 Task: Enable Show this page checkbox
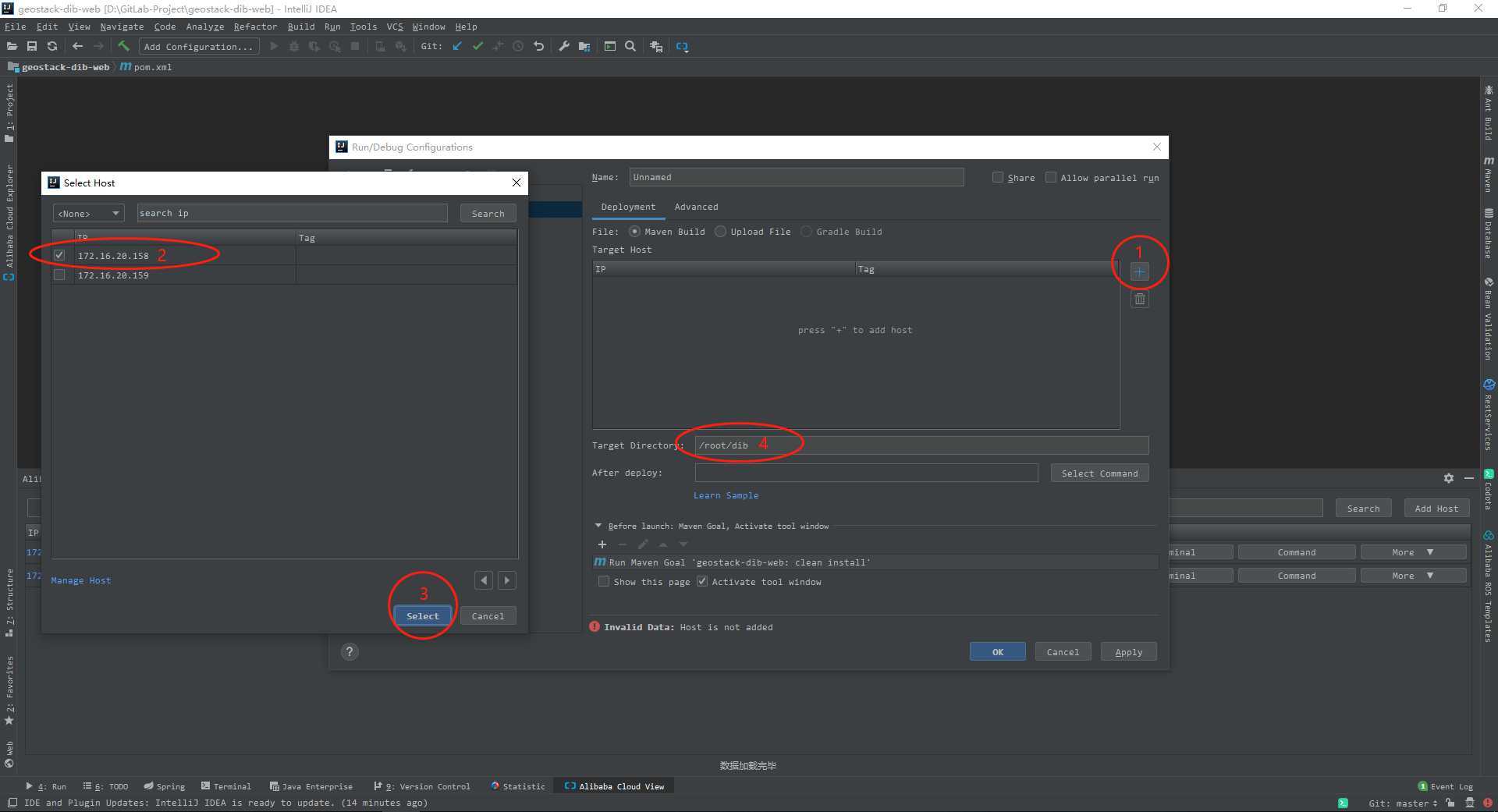603,581
